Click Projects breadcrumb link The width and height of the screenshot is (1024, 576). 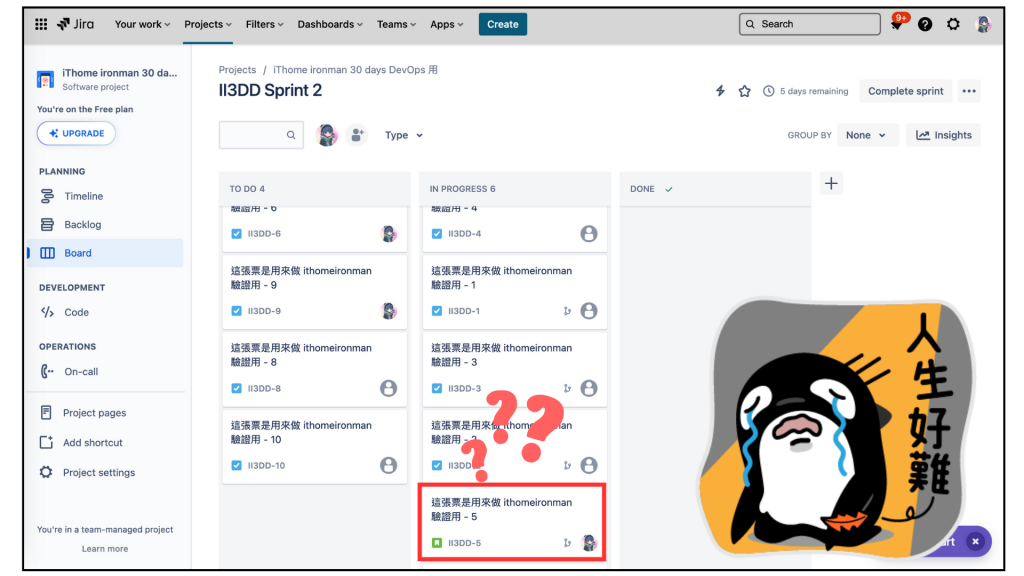pos(237,69)
